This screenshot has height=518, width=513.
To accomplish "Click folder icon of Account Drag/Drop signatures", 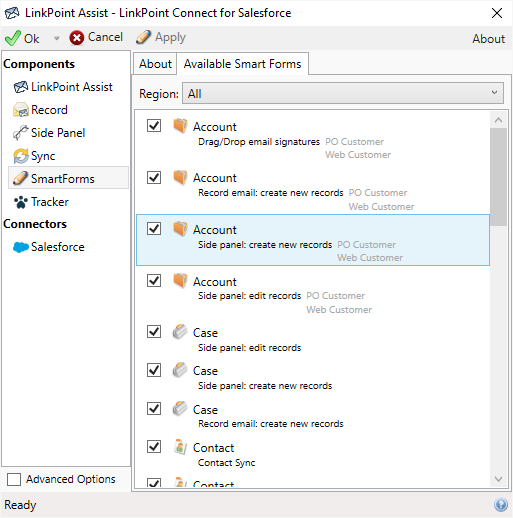I will point(180,126).
